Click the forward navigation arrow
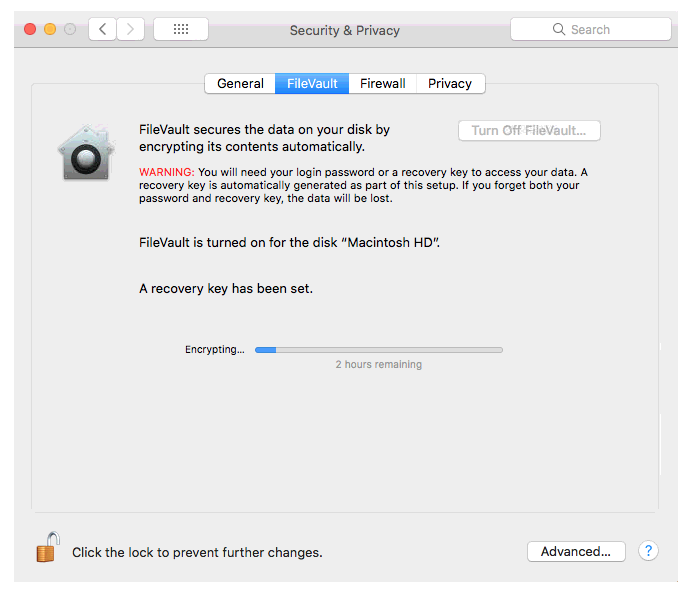Viewport: 686px width, 590px height. pyautogui.click(x=130, y=29)
